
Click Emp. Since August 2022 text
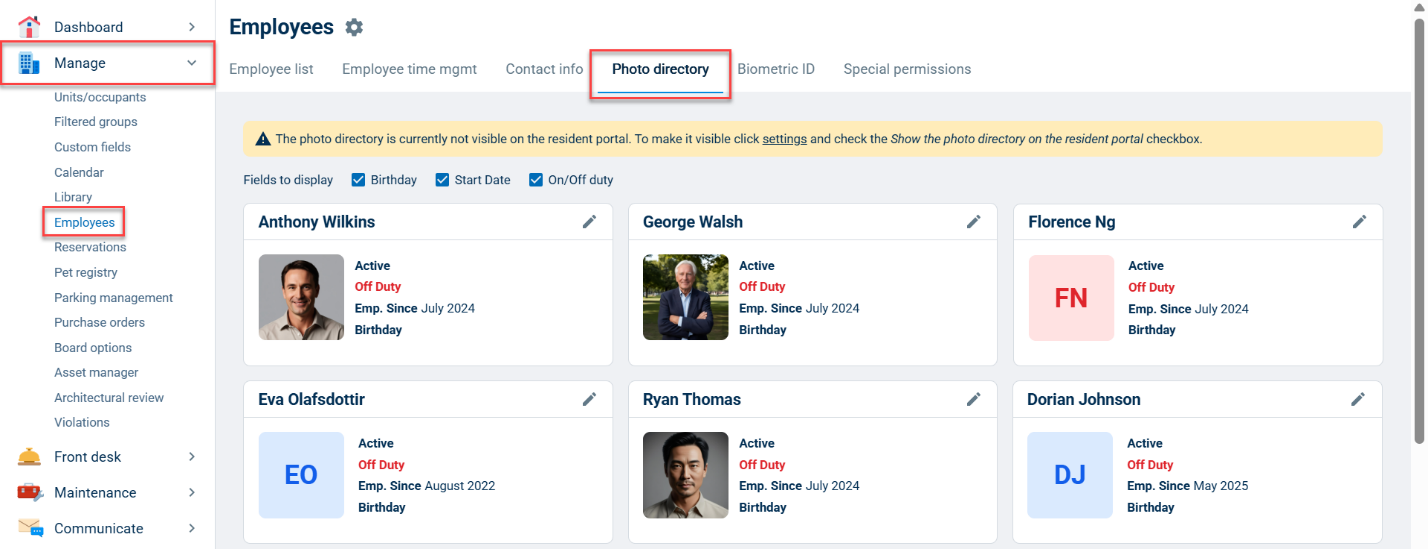427,486
